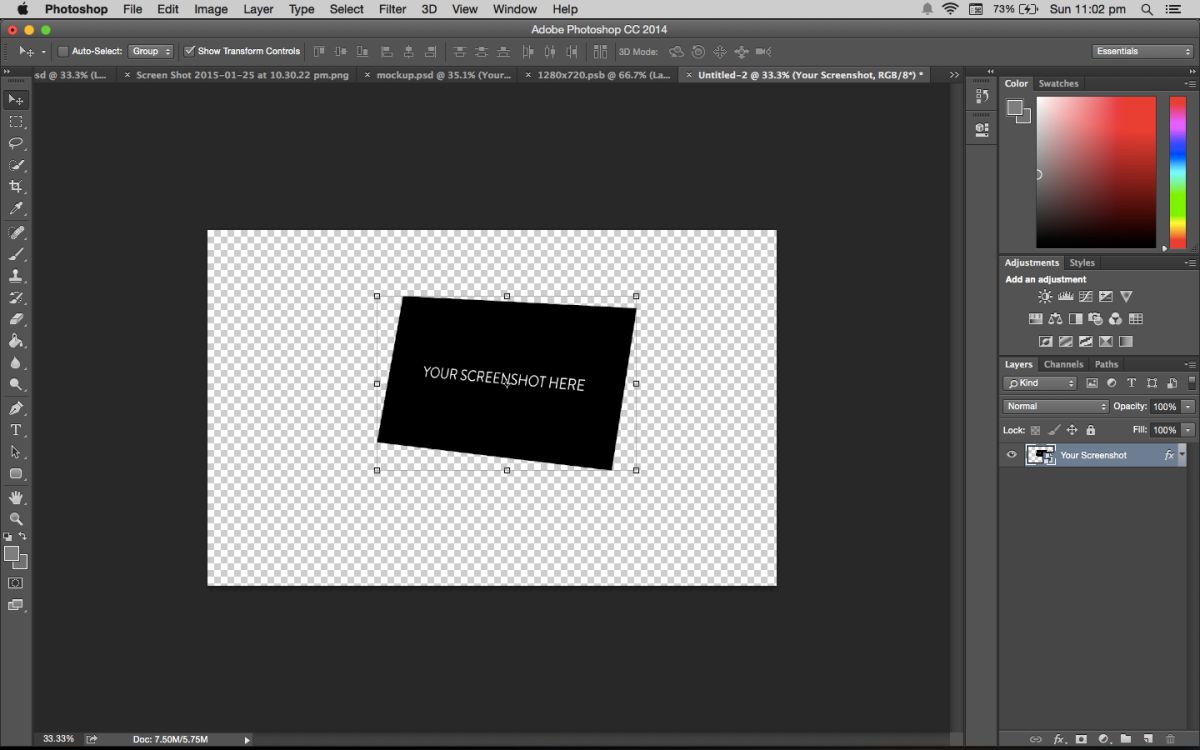
Task: Select the Clone Stamp tool
Action: (16, 276)
